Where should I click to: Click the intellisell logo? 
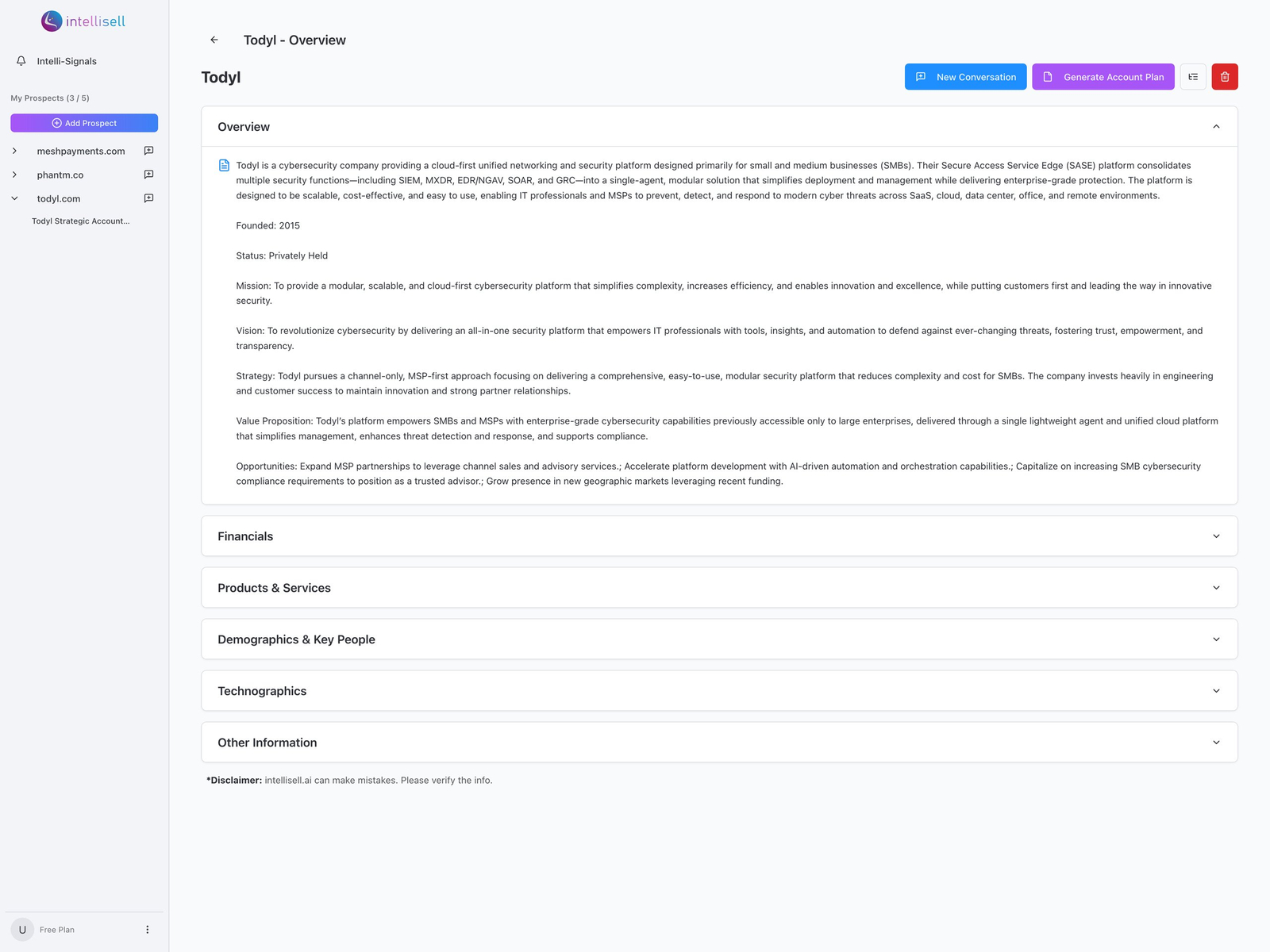coord(83,21)
